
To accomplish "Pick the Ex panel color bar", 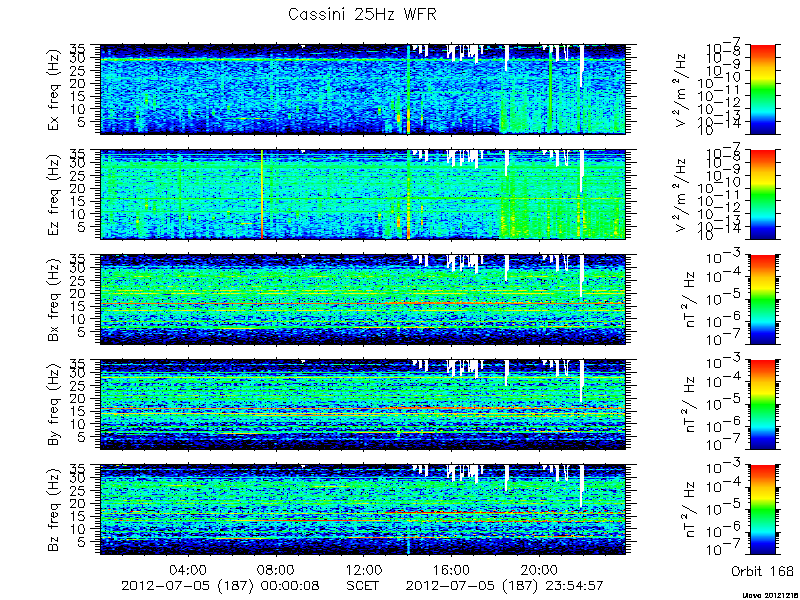I will (x=762, y=89).
